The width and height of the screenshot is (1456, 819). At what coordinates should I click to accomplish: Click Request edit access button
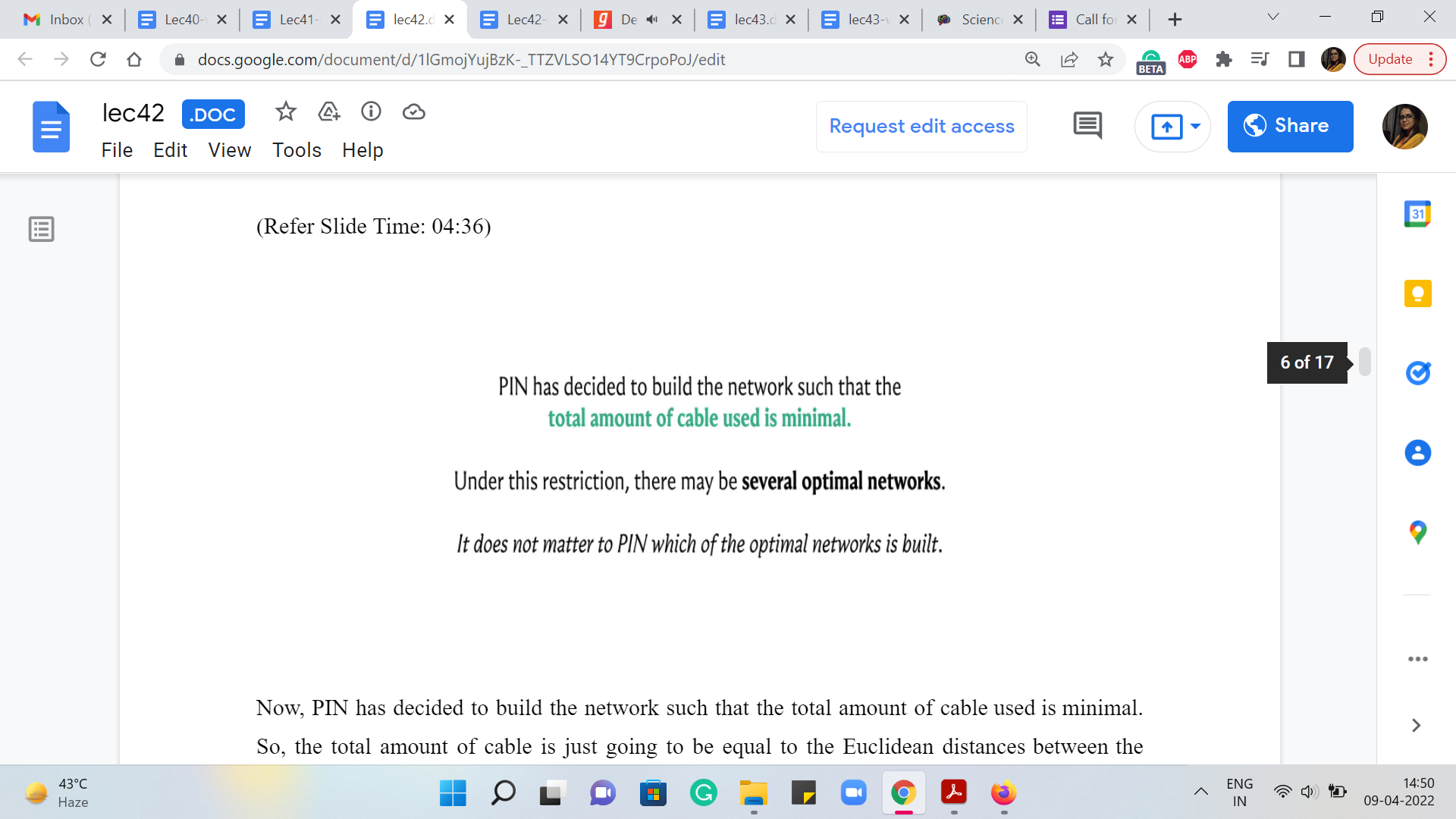click(921, 126)
